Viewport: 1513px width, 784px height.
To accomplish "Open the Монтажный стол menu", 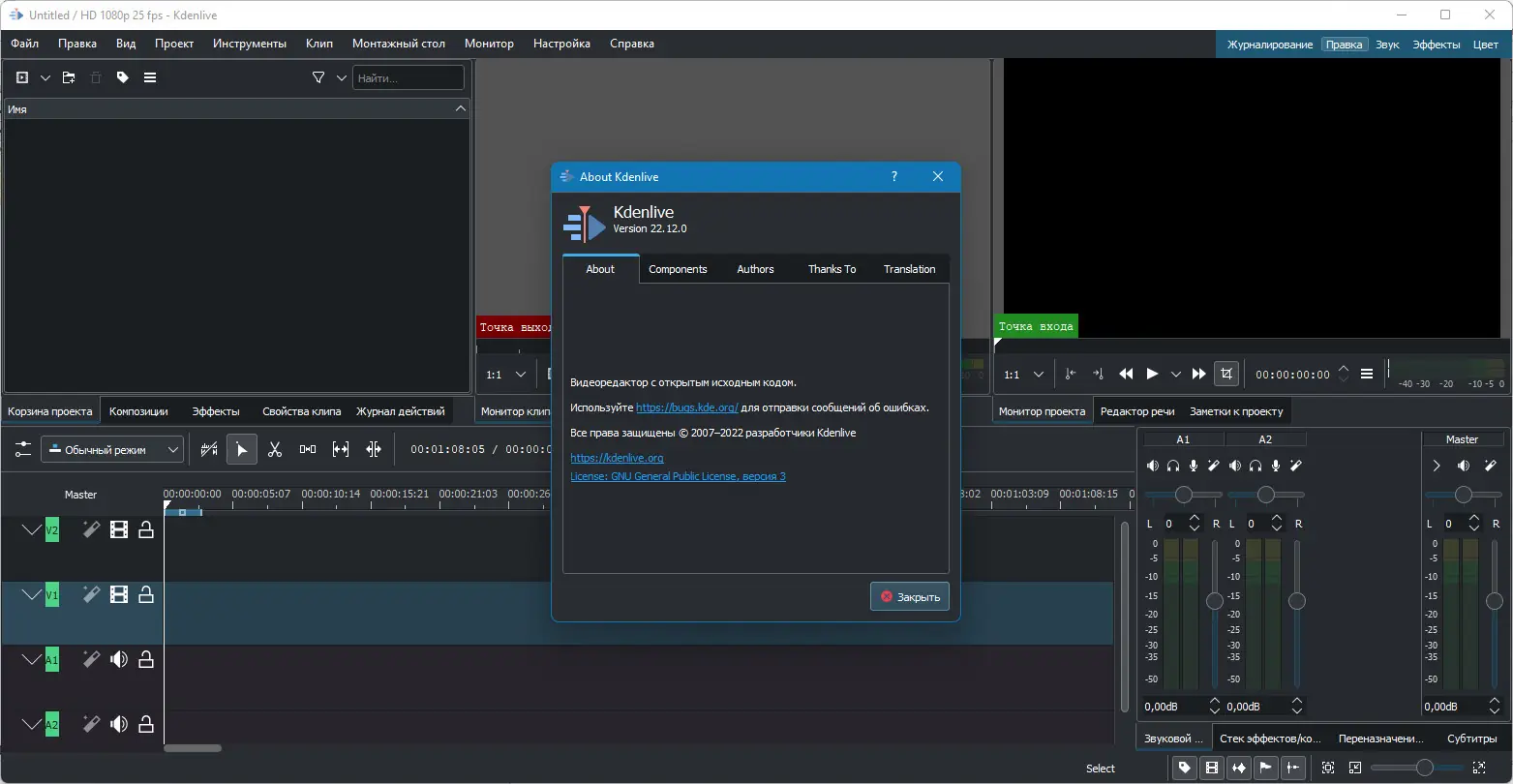I will click(x=399, y=44).
